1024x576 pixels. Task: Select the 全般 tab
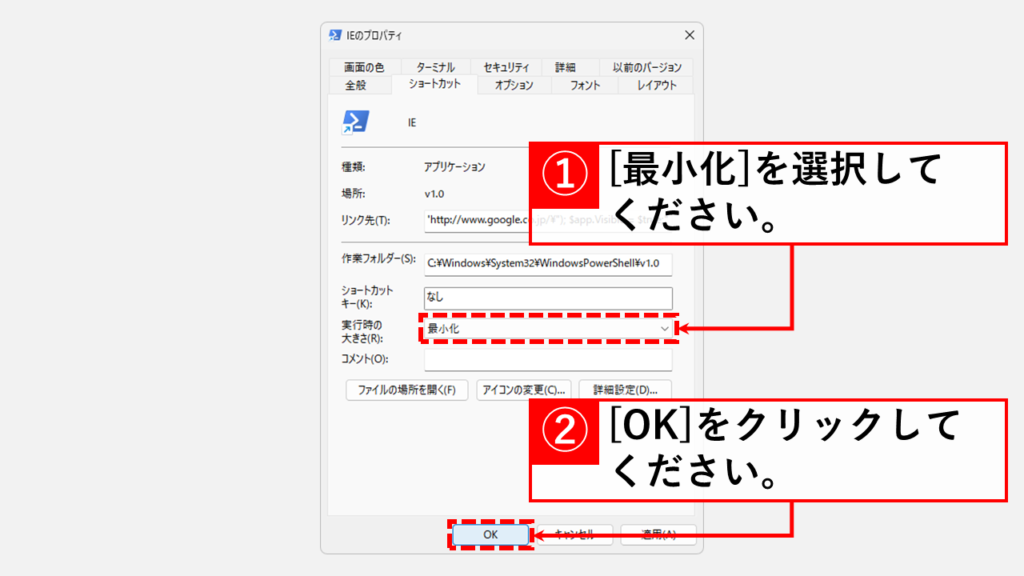[x=356, y=86]
